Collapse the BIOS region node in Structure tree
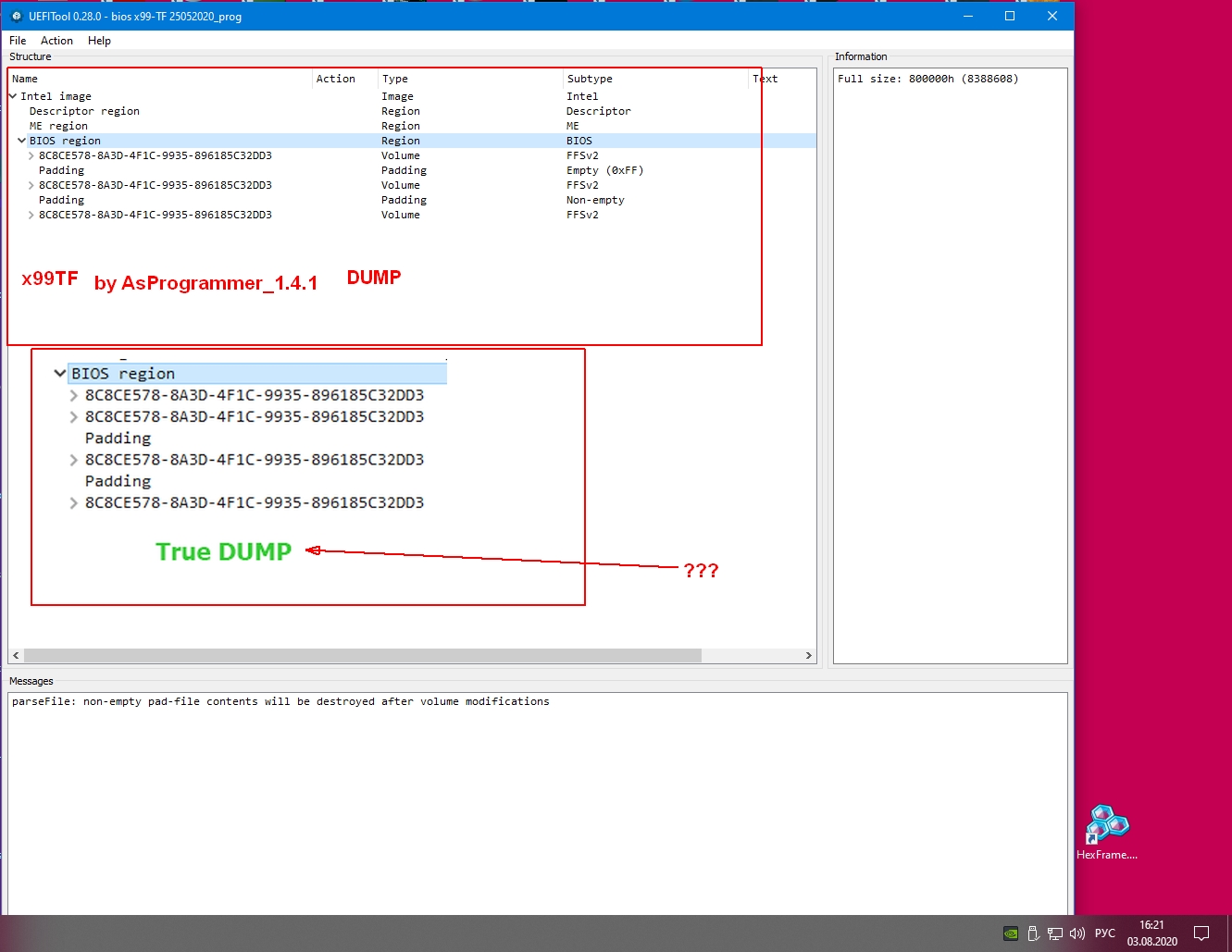1232x952 pixels. [x=22, y=141]
